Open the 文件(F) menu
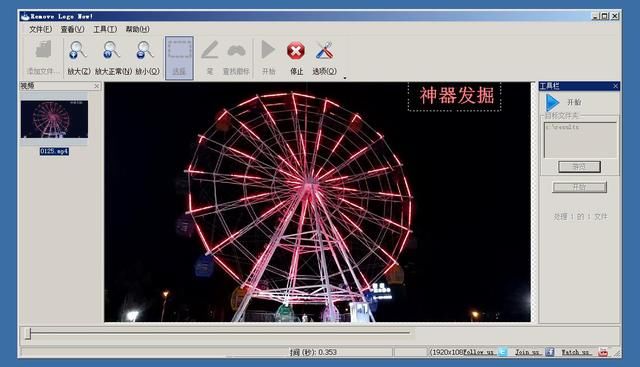640x367 pixels. [x=40, y=29]
